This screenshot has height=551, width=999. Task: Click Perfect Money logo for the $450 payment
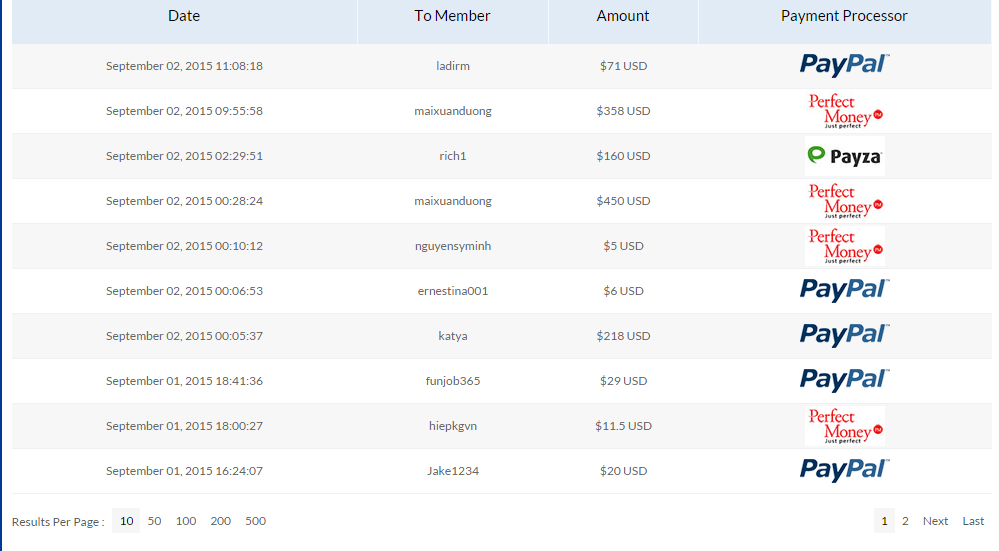[845, 201]
